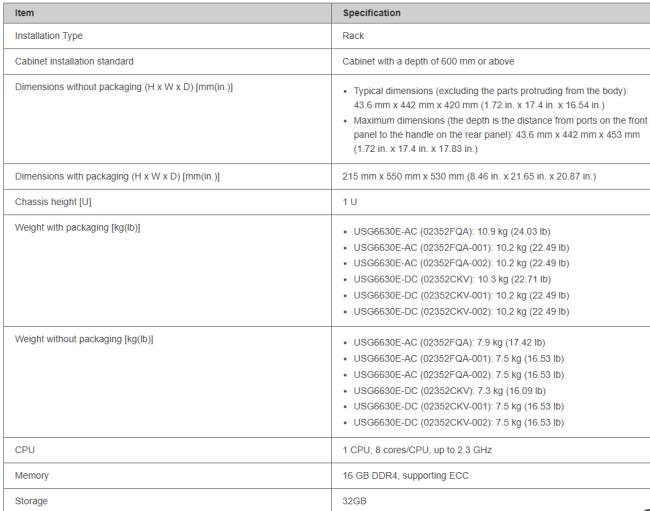Select the "Installation Type" row label
The image size is (650, 511).
(49, 36)
